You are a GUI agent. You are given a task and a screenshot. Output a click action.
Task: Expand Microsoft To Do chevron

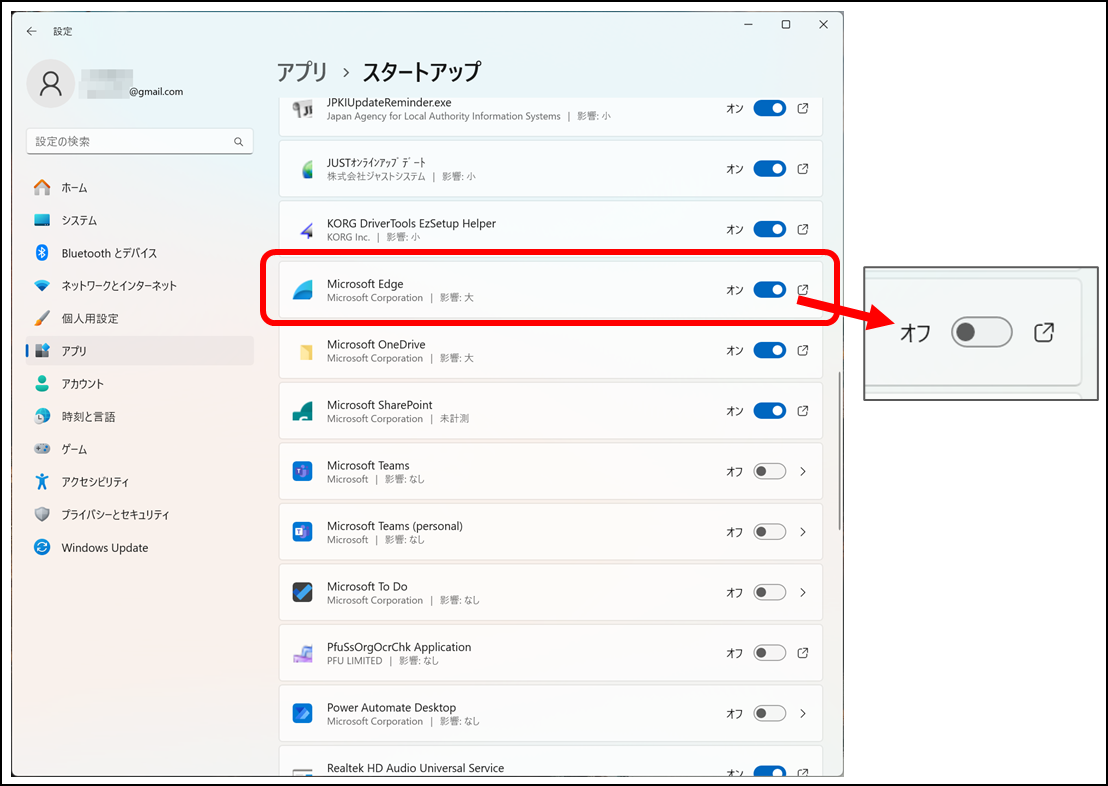tap(803, 592)
